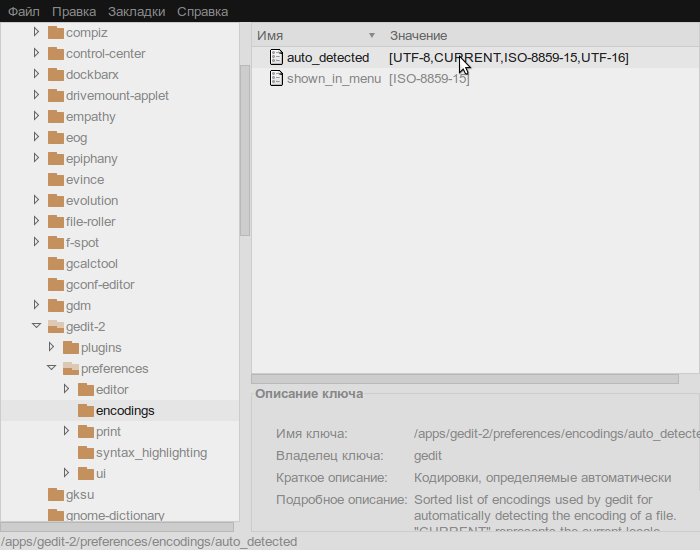Select the shown_in_menu key name
The image size is (700, 550).
click(x=334, y=79)
